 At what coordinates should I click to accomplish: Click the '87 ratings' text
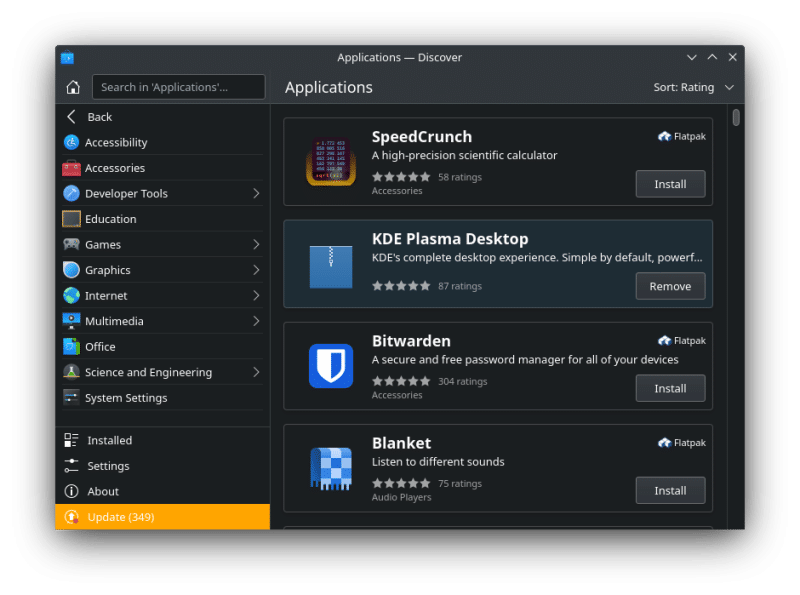(x=460, y=286)
